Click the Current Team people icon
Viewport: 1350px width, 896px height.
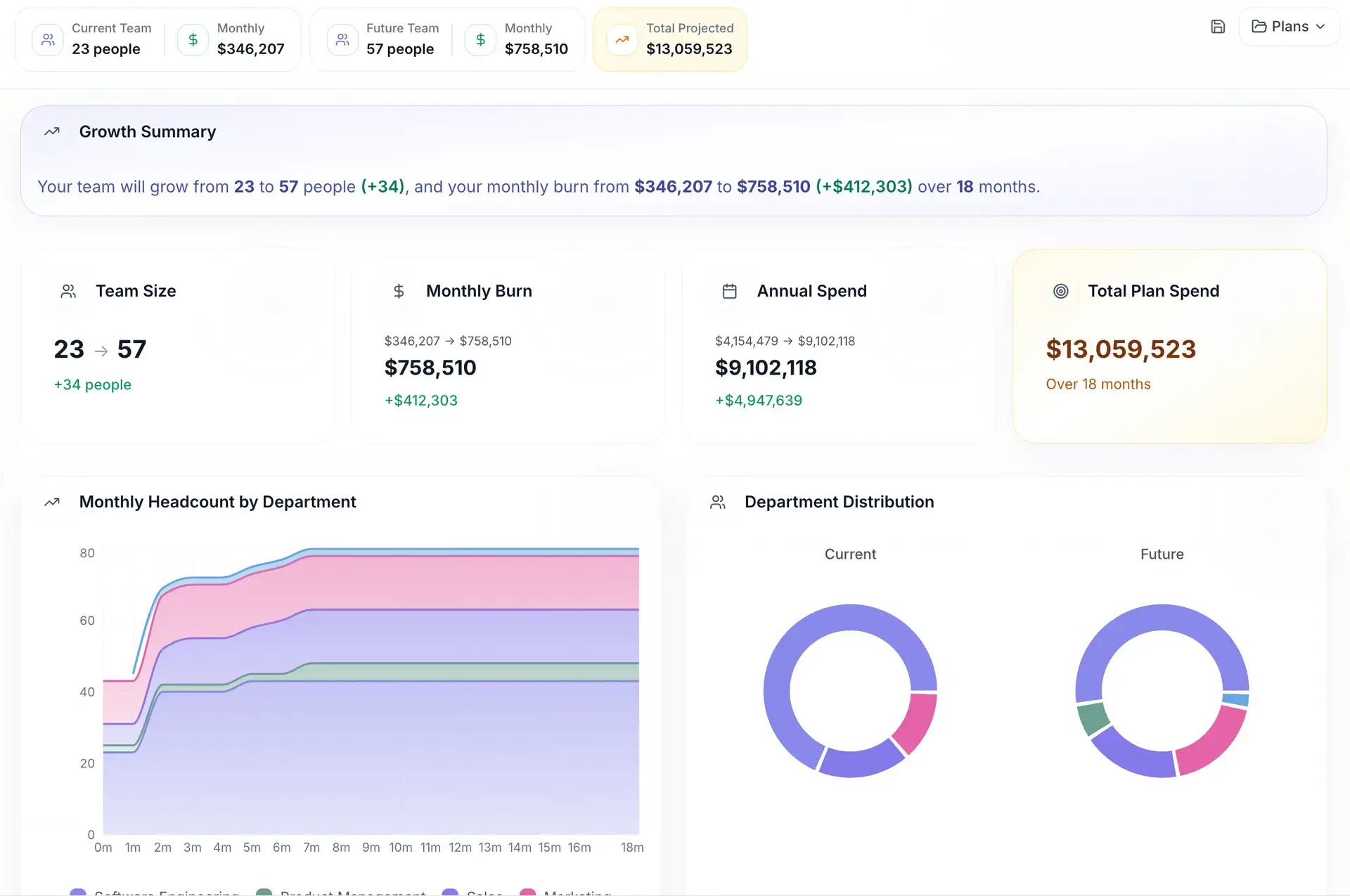click(x=48, y=39)
